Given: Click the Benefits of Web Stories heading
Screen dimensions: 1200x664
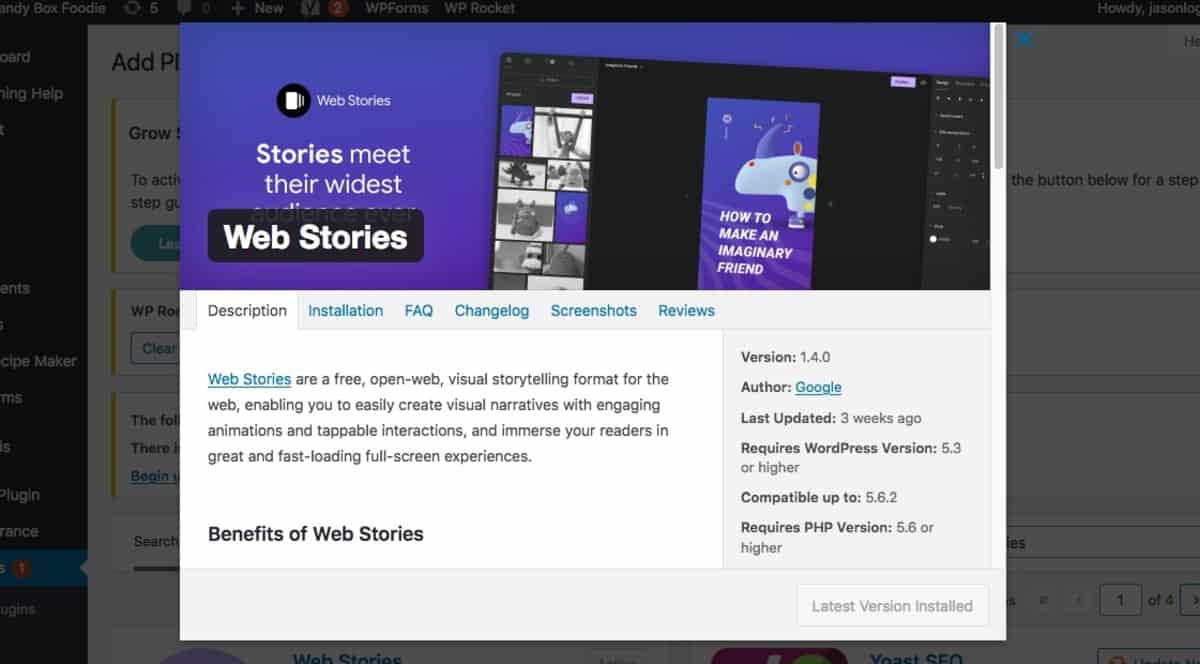Looking at the screenshot, I should point(315,534).
